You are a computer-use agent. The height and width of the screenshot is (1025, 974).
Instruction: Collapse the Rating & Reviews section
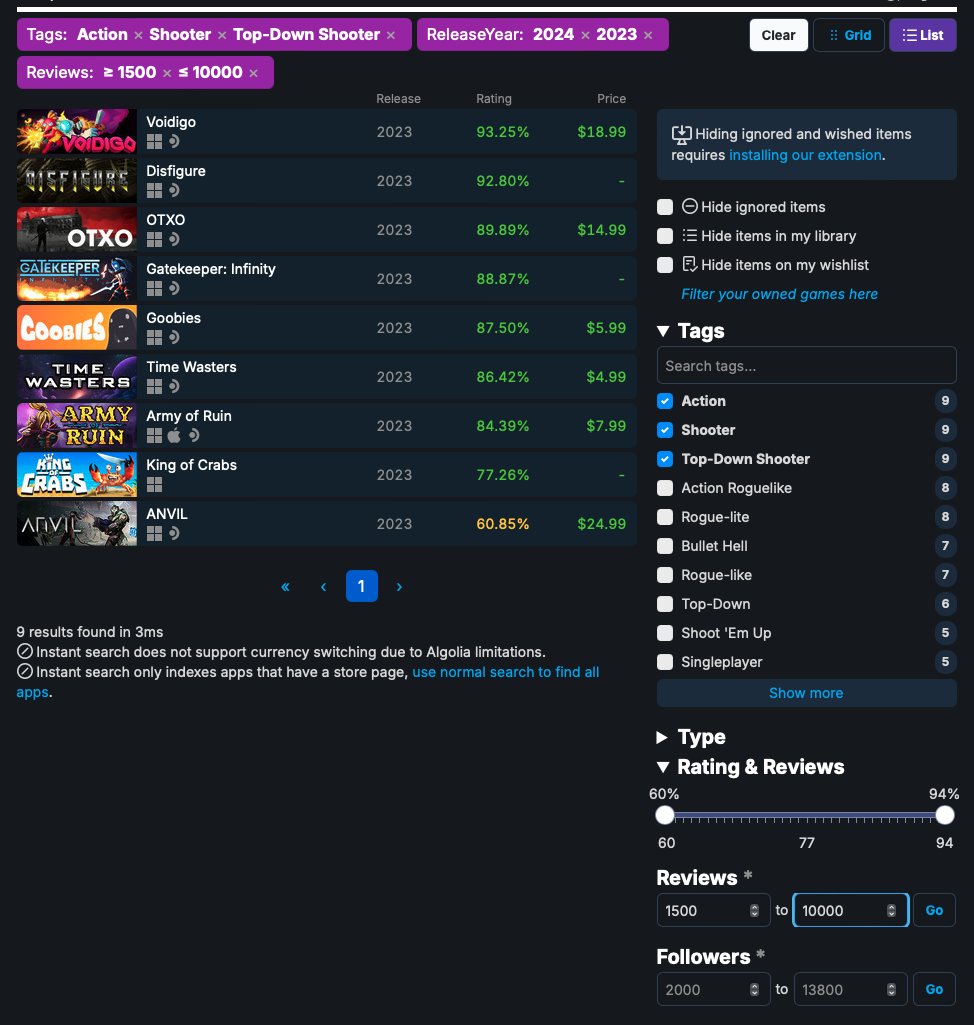(x=663, y=767)
